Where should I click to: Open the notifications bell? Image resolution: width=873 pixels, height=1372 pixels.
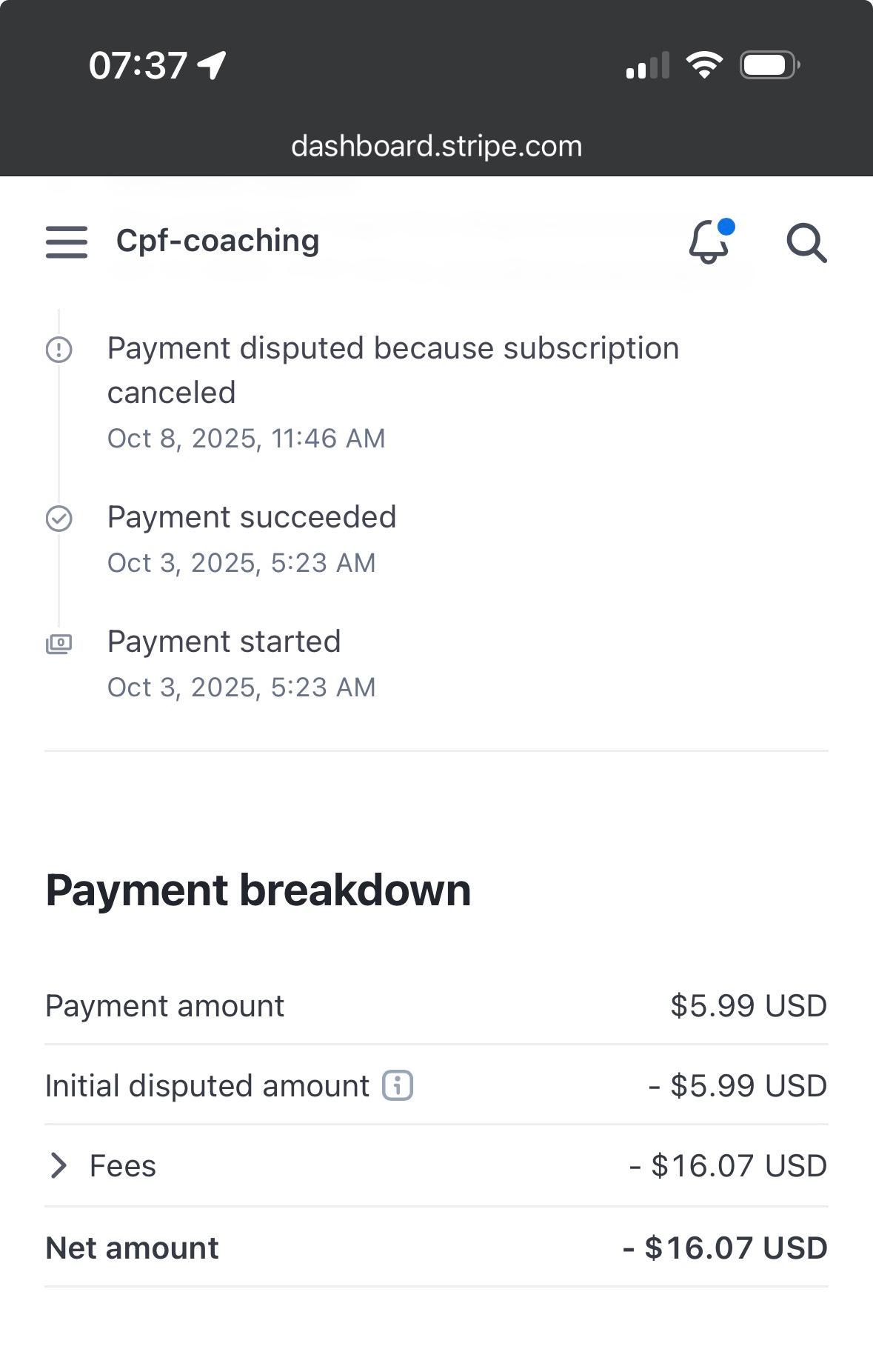point(709,242)
